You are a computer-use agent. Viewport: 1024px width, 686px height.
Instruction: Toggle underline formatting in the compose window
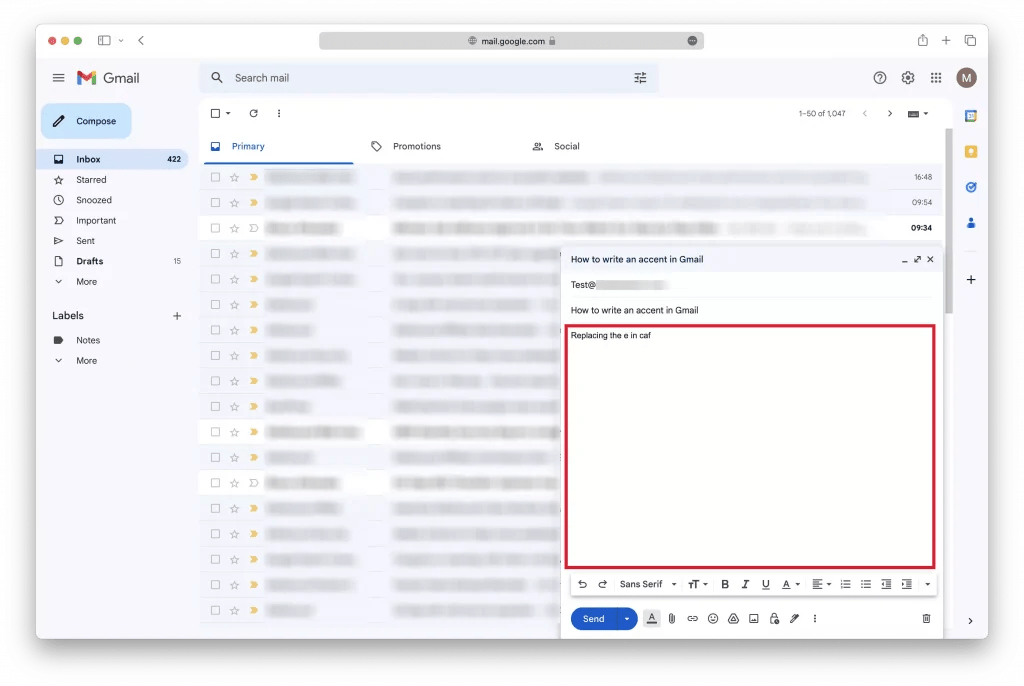point(765,584)
